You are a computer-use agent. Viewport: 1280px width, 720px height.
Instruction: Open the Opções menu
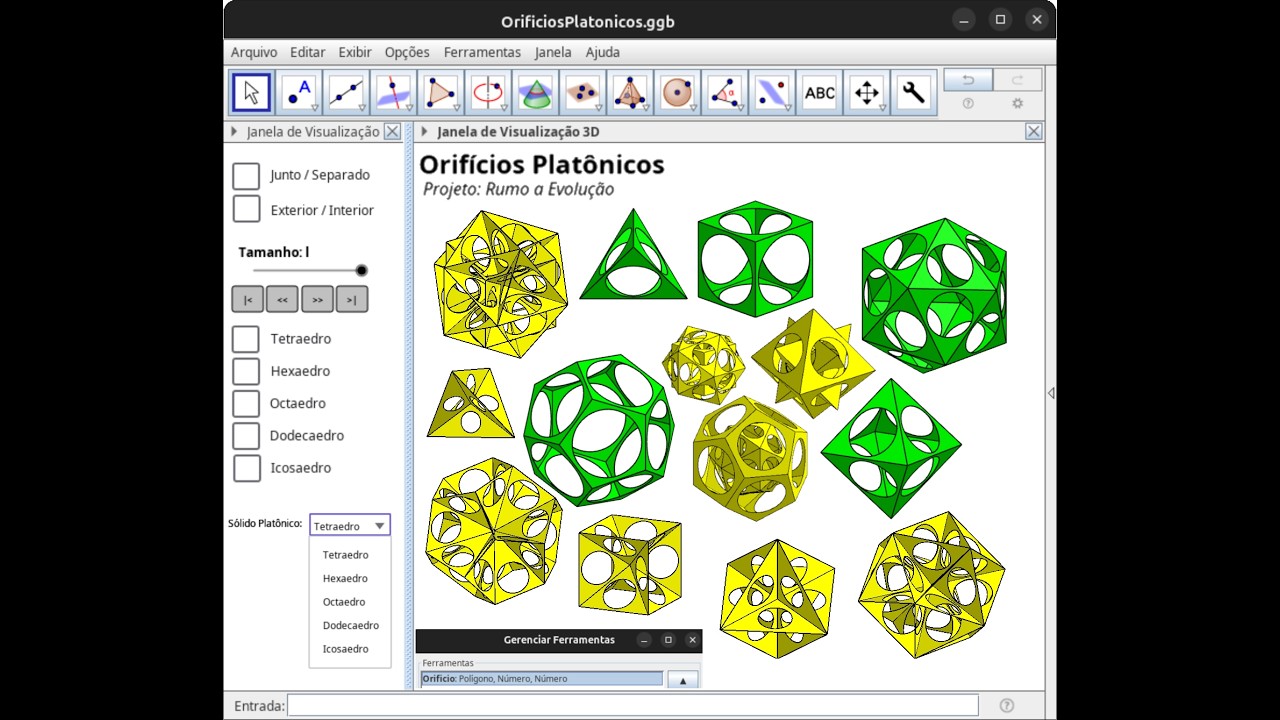(x=407, y=52)
